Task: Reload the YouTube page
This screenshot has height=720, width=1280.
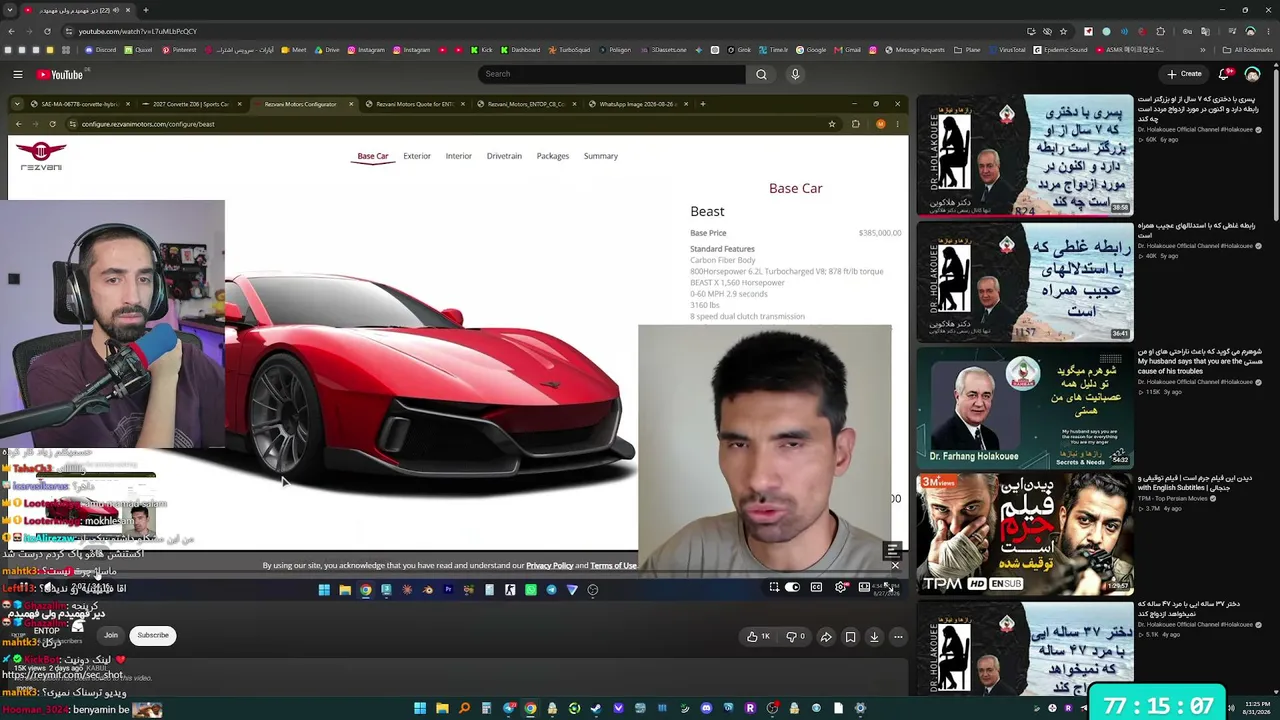Action: click(x=48, y=31)
